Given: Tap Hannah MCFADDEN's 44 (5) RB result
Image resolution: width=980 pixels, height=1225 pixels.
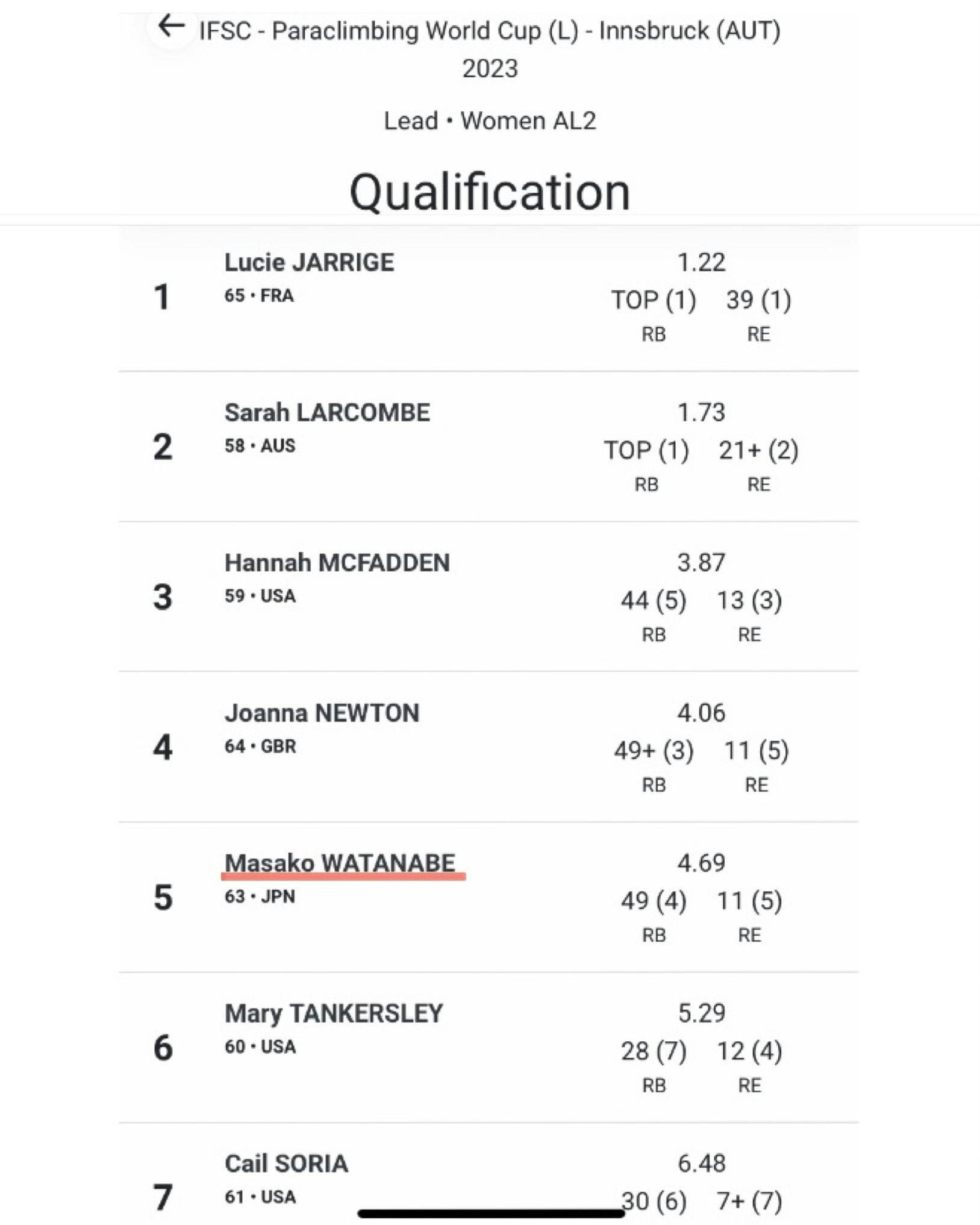Looking at the screenshot, I should click(654, 601).
